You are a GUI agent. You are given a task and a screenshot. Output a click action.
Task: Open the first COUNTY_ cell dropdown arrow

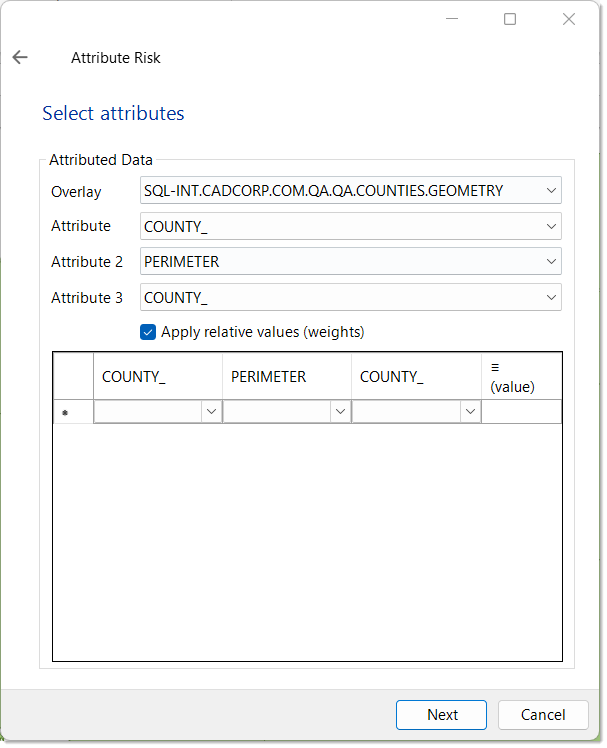click(x=211, y=412)
